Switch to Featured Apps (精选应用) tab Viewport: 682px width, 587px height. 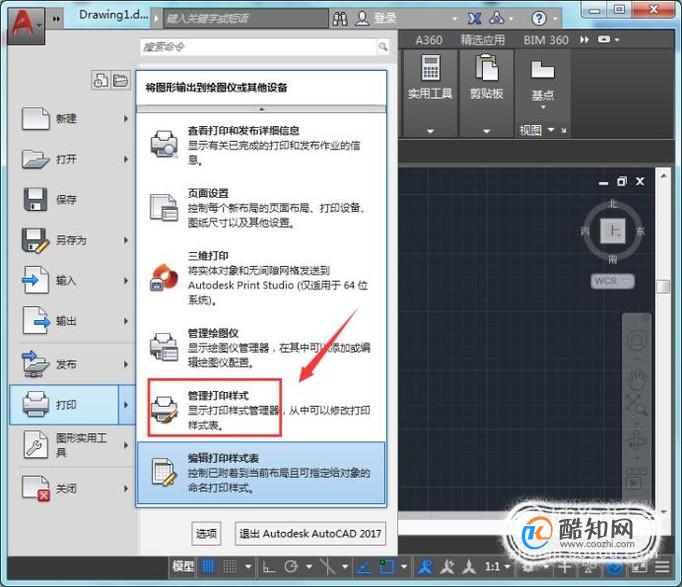click(483, 40)
